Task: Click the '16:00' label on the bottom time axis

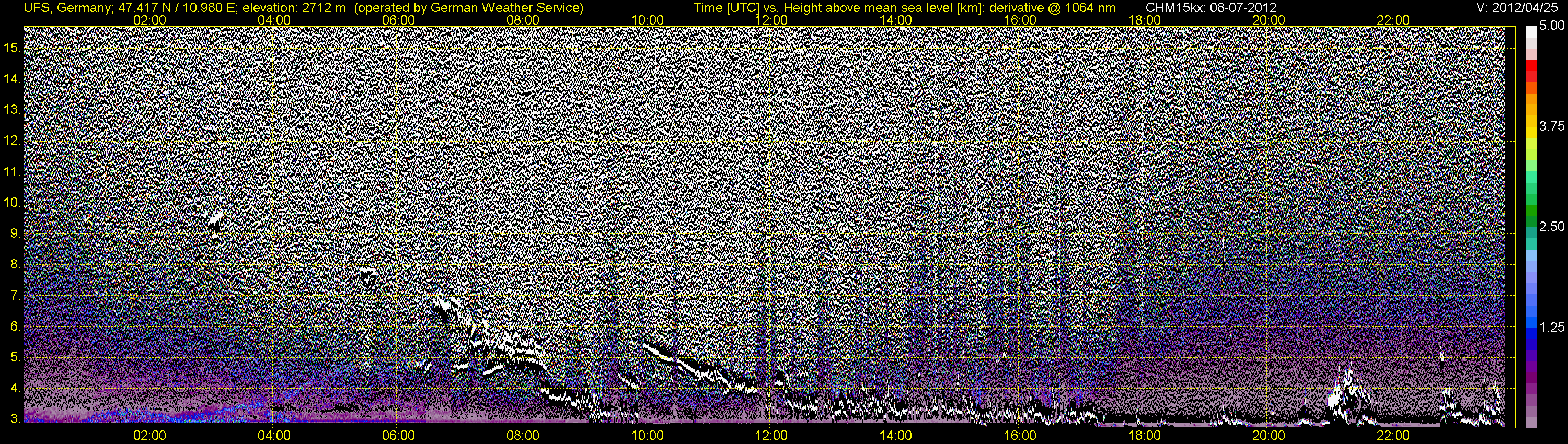Action: (x=1020, y=436)
